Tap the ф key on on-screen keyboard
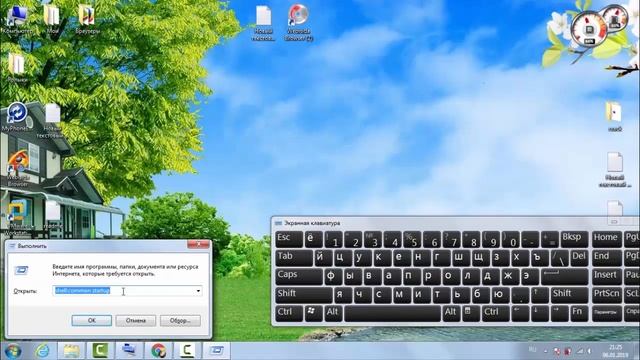This screenshot has width=640, height=360. pos(333,276)
